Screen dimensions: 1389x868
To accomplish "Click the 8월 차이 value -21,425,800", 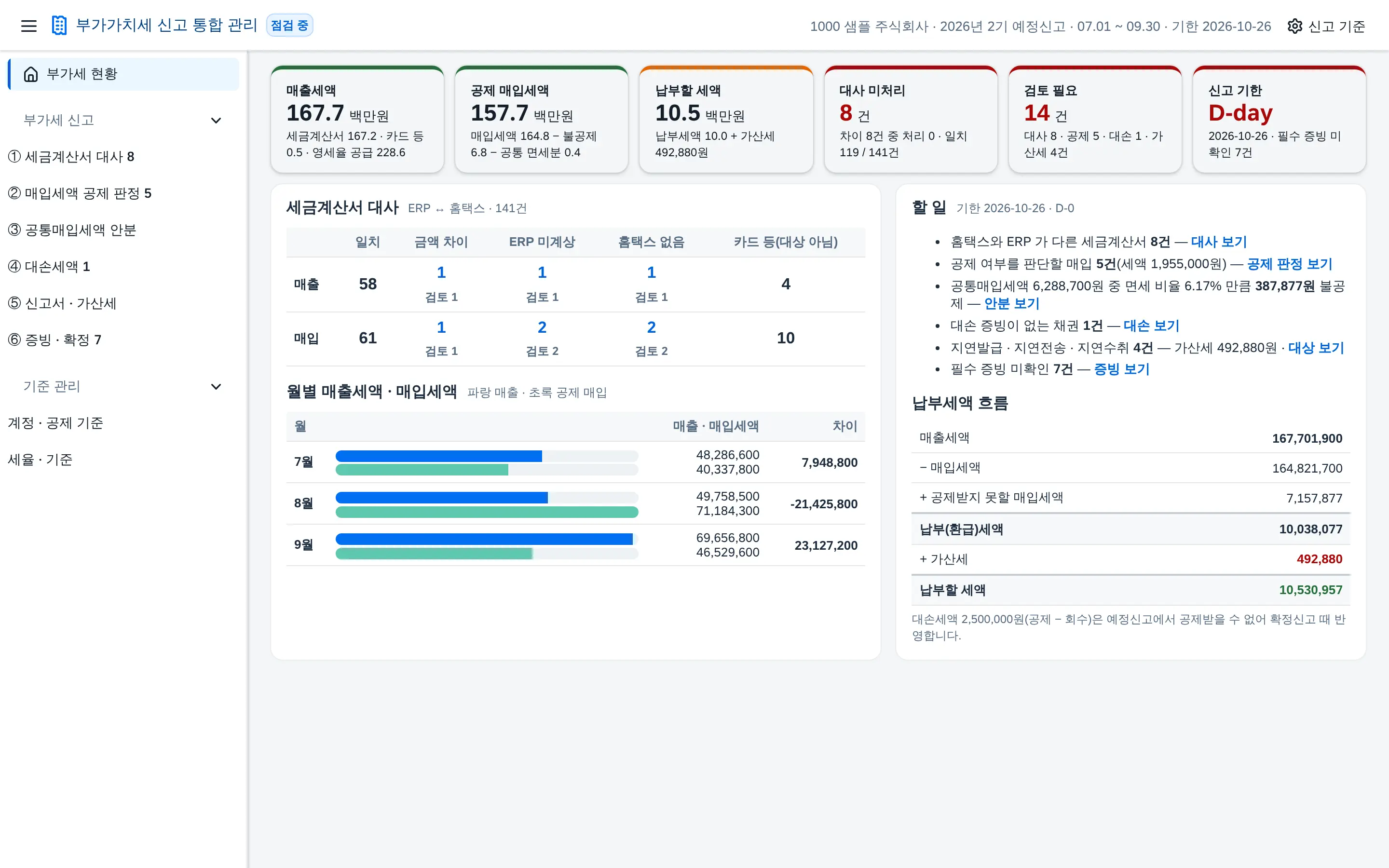I will [x=824, y=504].
